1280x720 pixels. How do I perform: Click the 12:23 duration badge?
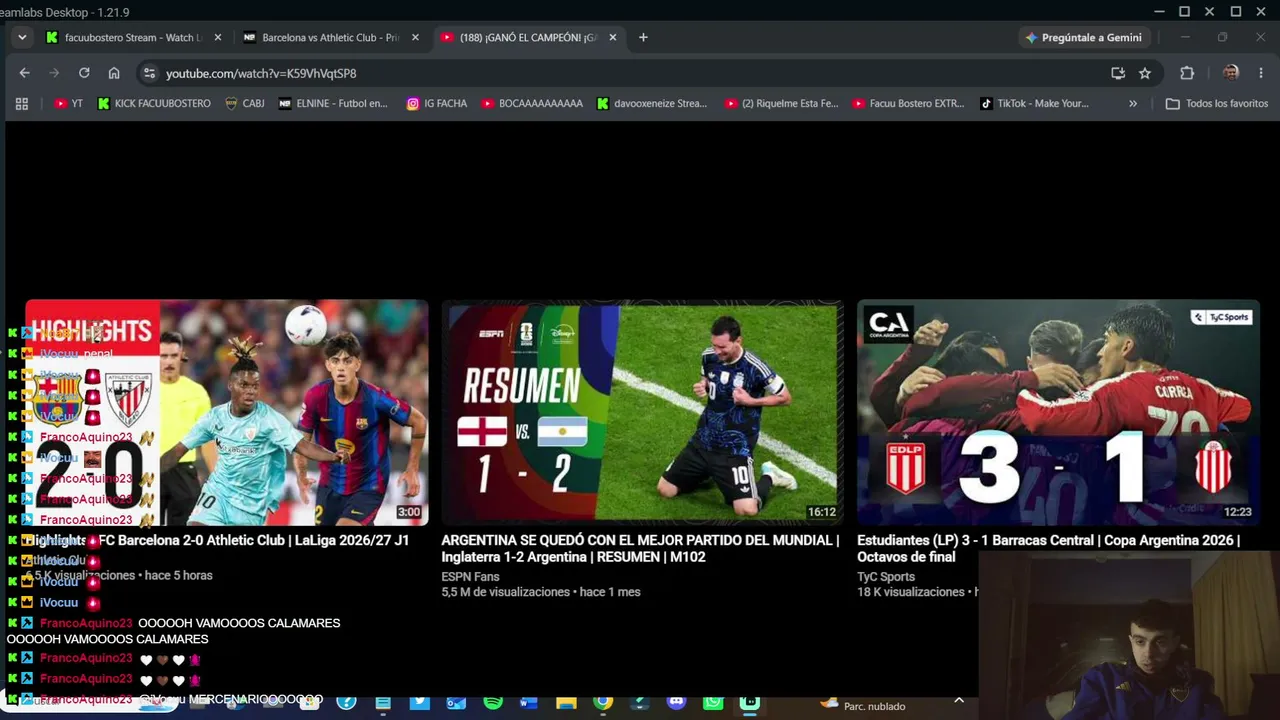click(1238, 512)
